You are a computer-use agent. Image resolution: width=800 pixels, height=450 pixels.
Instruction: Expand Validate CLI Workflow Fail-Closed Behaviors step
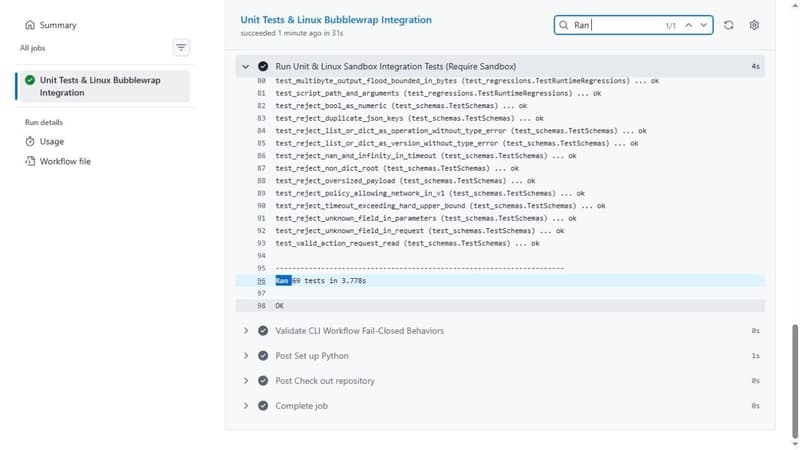coord(245,331)
